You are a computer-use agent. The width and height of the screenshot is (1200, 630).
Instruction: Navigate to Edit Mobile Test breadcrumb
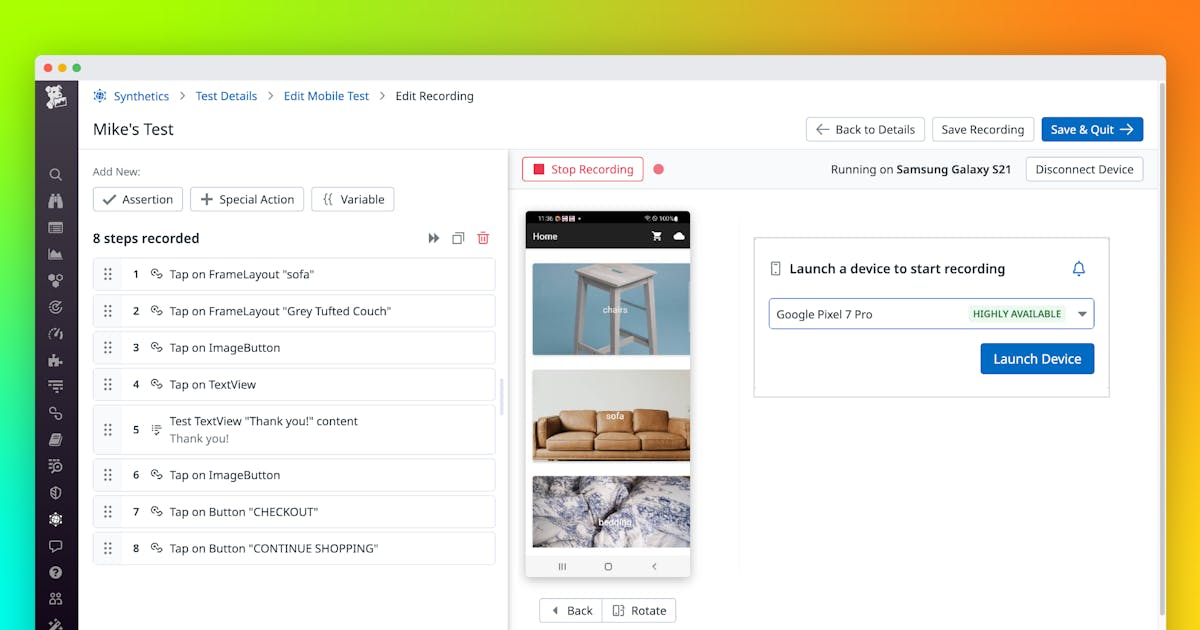point(326,96)
